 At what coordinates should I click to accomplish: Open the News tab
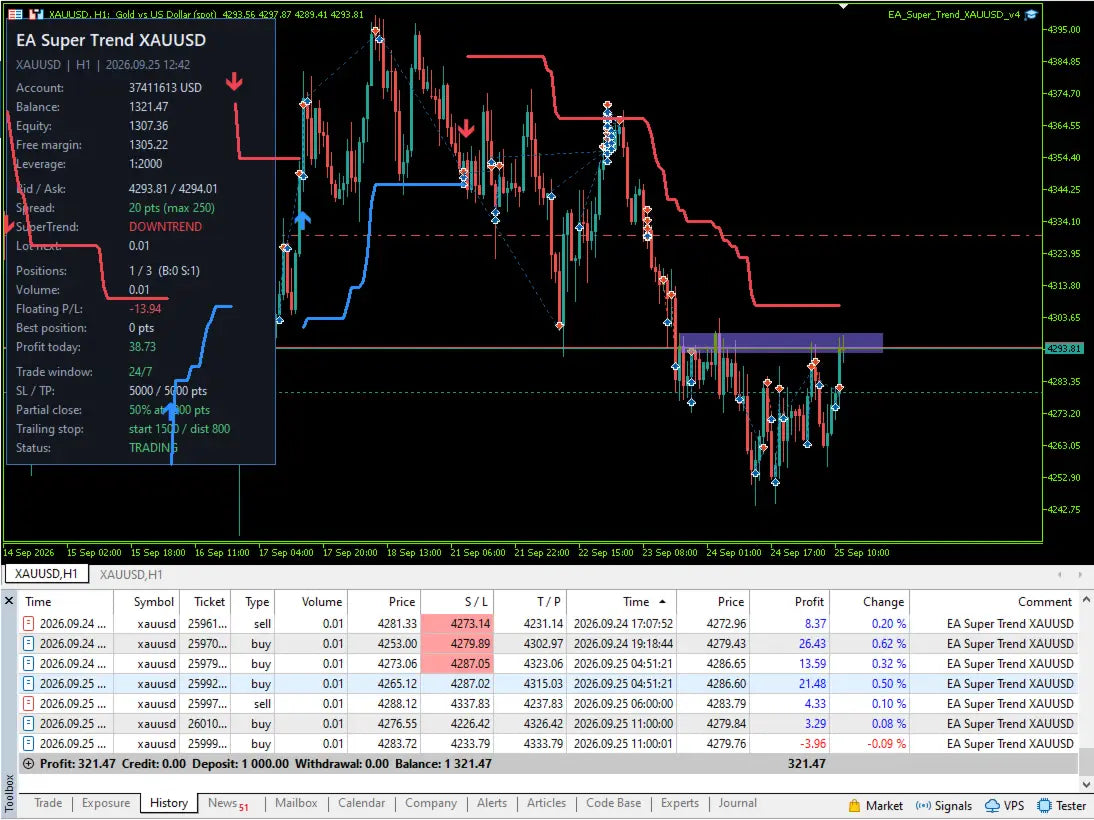[x=228, y=803]
